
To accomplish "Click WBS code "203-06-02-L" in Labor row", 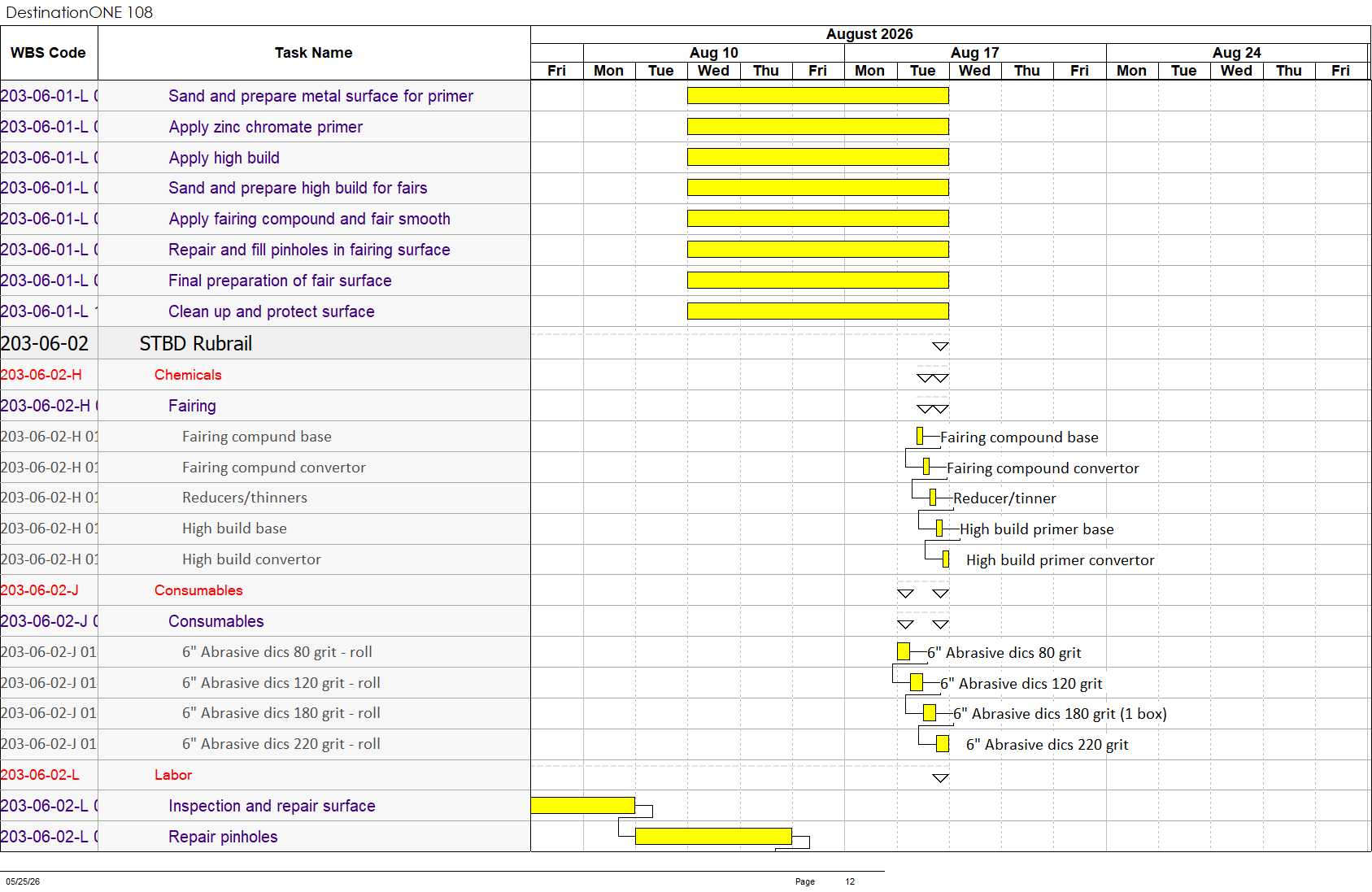I will pyautogui.click(x=40, y=775).
